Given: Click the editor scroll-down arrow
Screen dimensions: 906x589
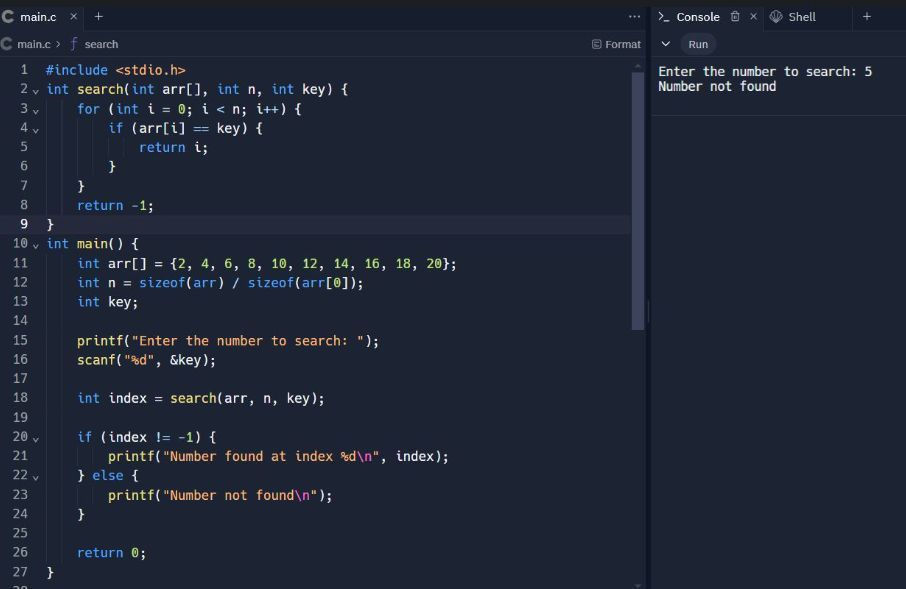Looking at the screenshot, I should [637, 585].
